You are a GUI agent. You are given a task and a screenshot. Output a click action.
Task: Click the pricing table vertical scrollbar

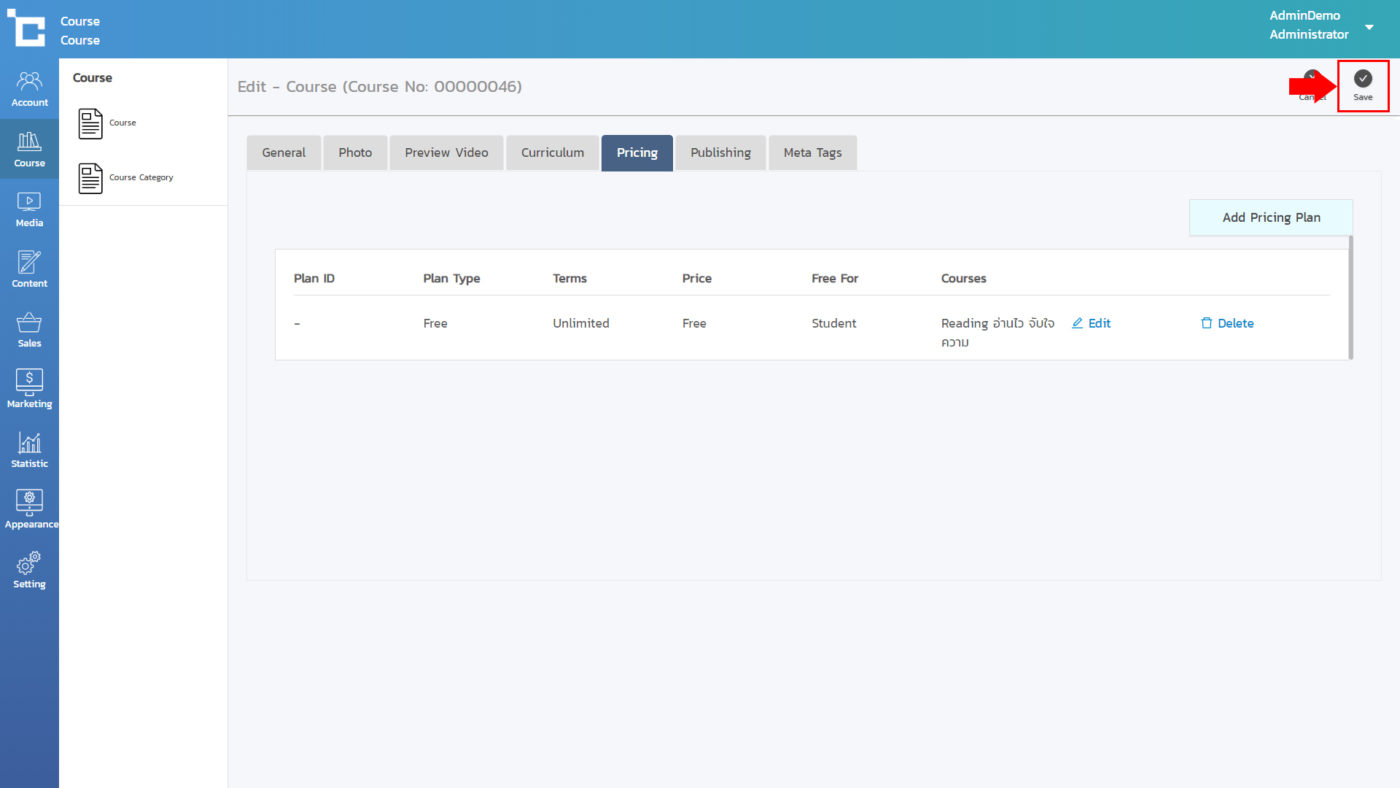coord(1350,297)
